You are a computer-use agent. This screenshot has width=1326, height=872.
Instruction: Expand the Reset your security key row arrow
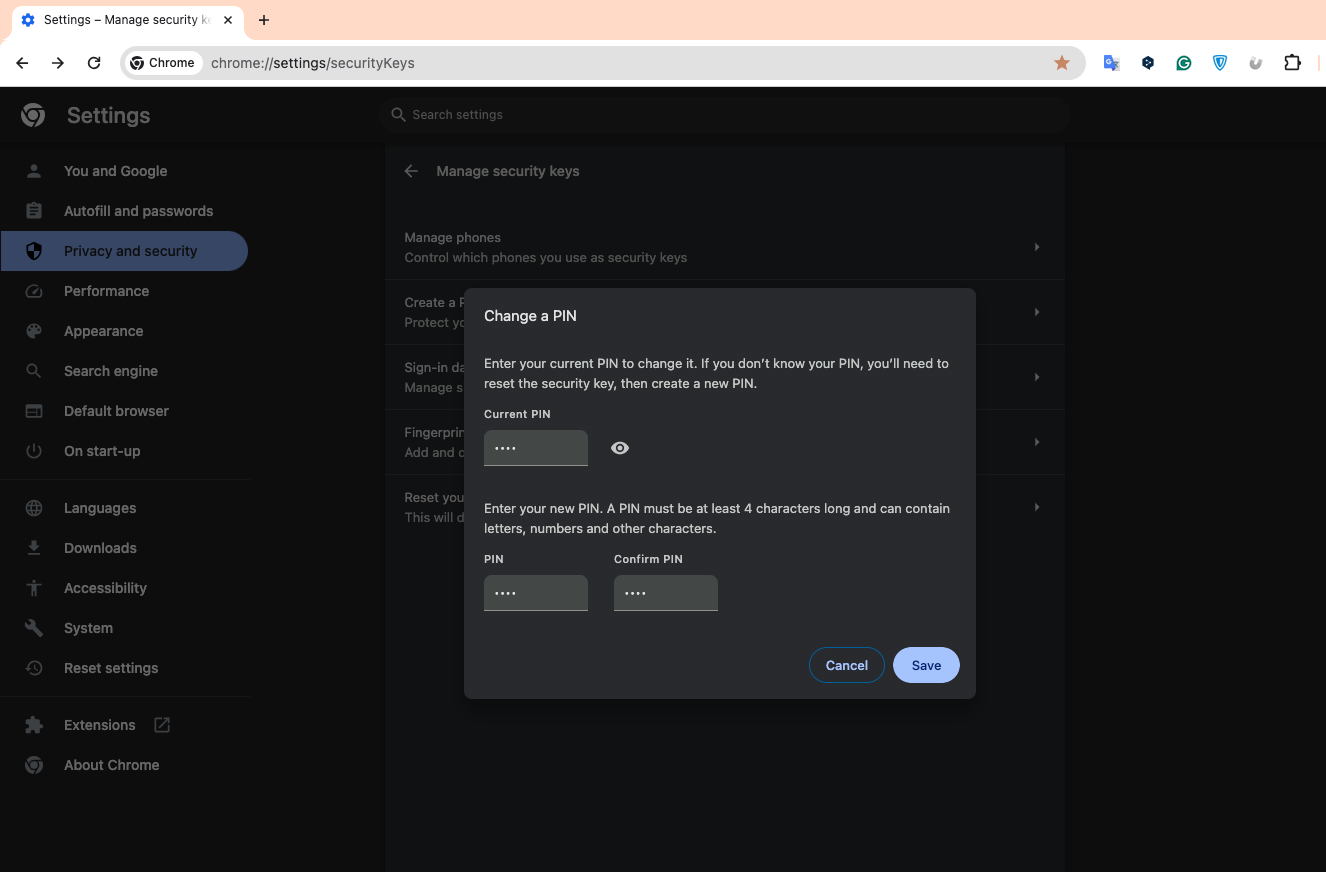[x=1036, y=507]
